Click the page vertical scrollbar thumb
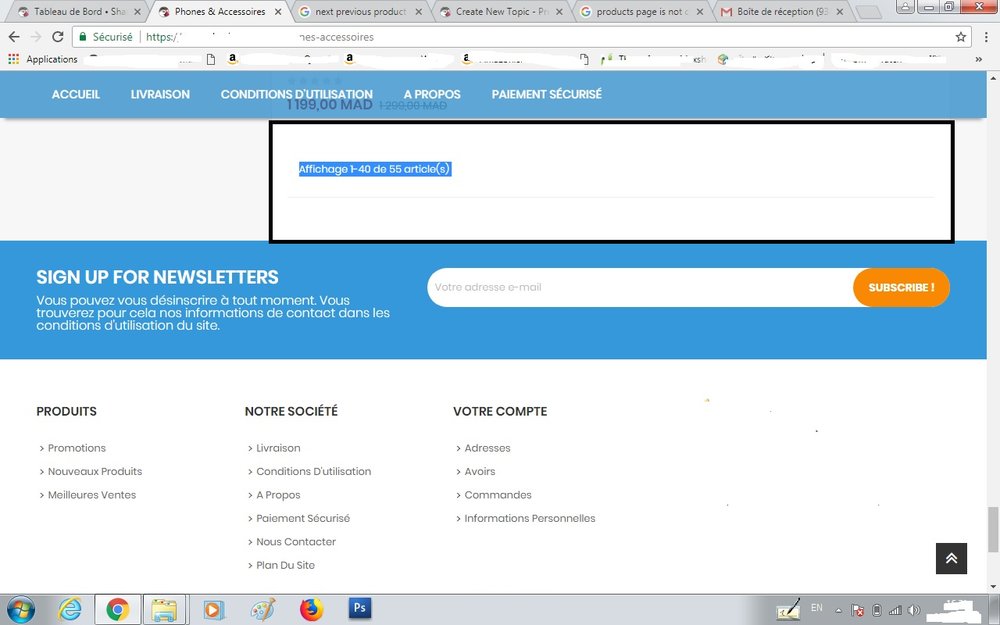The height and width of the screenshot is (625, 1000). click(993, 529)
